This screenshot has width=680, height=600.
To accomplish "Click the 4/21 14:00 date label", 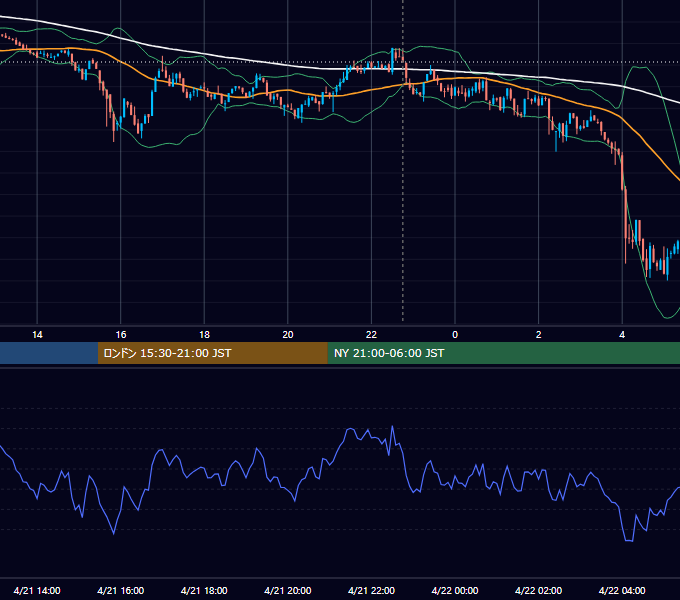I will point(37,590).
